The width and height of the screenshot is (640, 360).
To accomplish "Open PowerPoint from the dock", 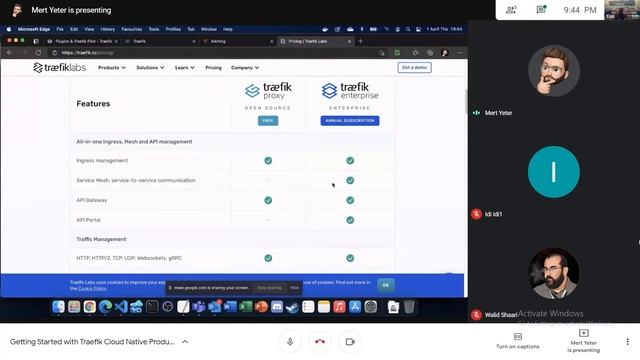I will coord(261,307).
